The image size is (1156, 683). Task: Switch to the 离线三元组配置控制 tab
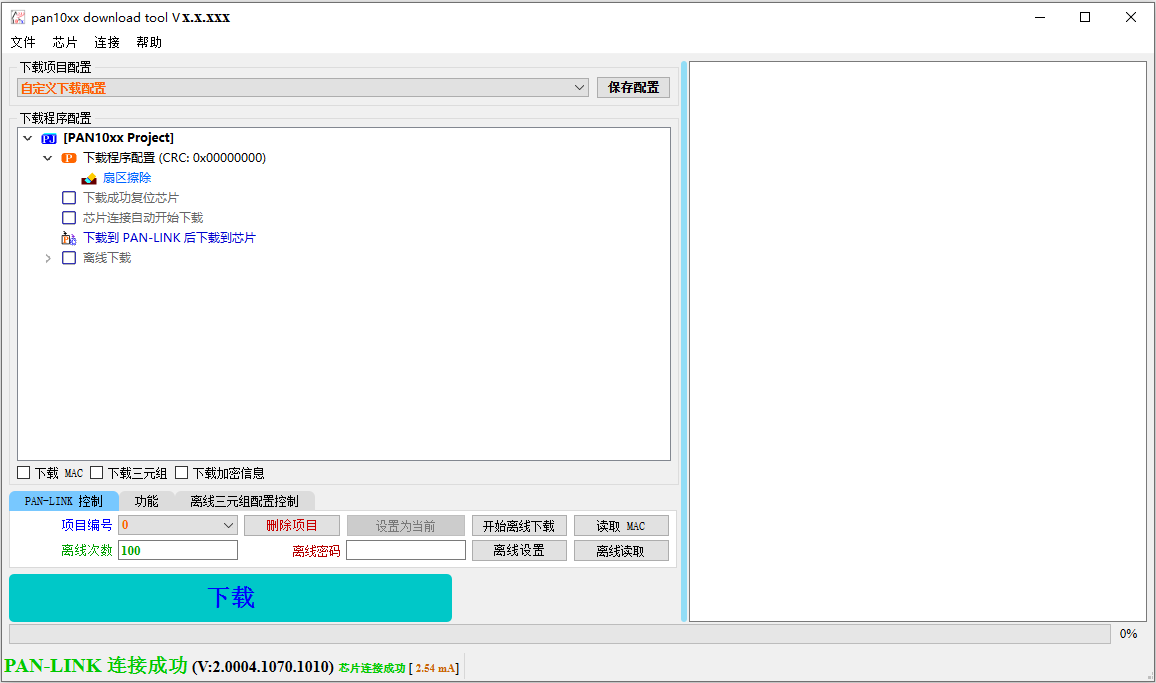[x=245, y=502]
